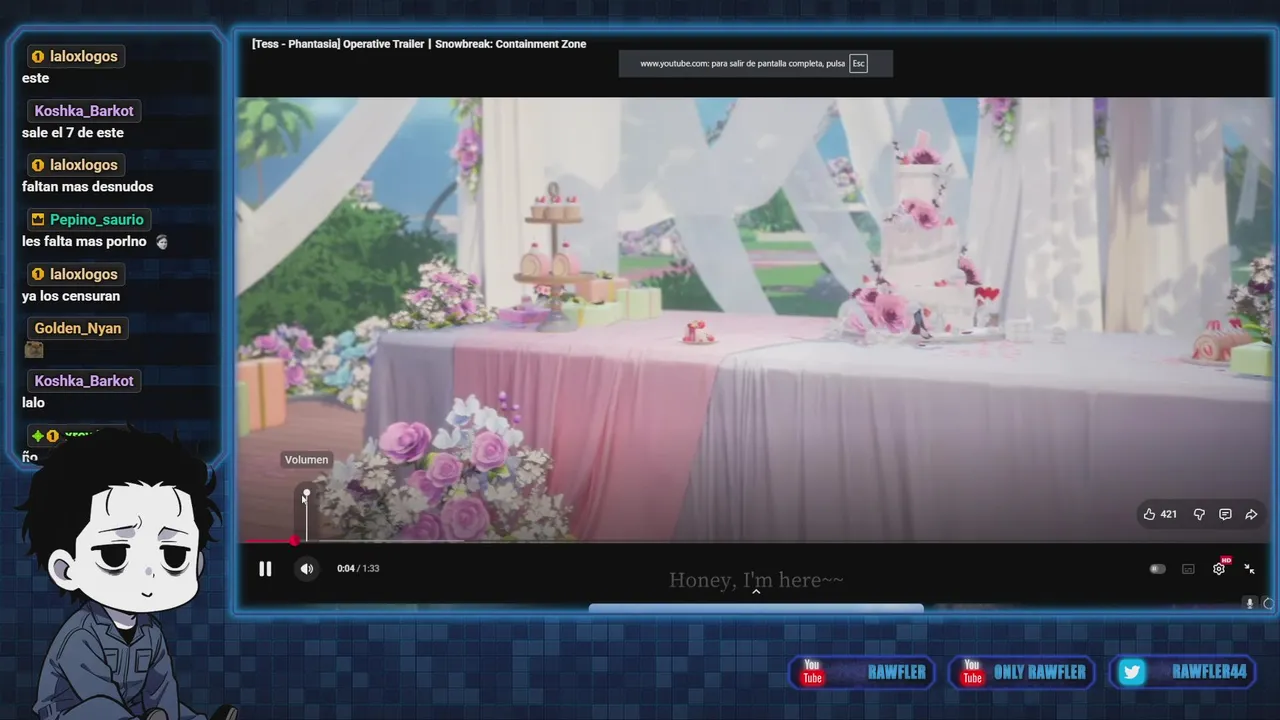Click the chat message 'lalo'
This screenshot has width=1280, height=720.
33,403
